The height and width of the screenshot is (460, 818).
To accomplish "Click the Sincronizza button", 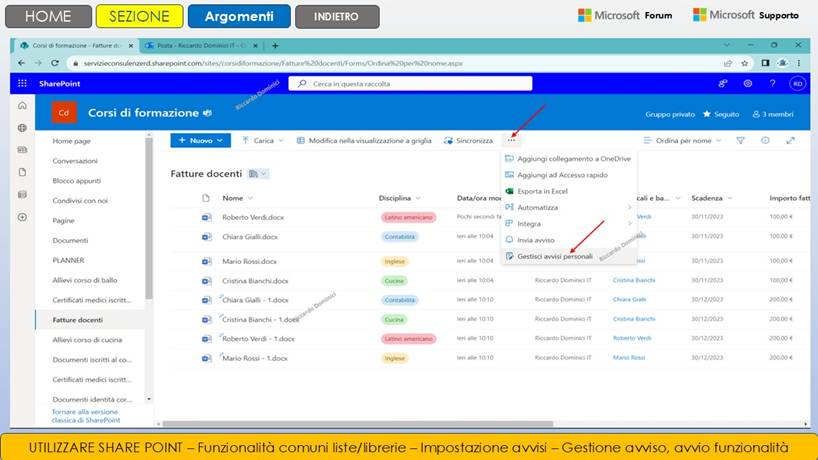I will 468,140.
